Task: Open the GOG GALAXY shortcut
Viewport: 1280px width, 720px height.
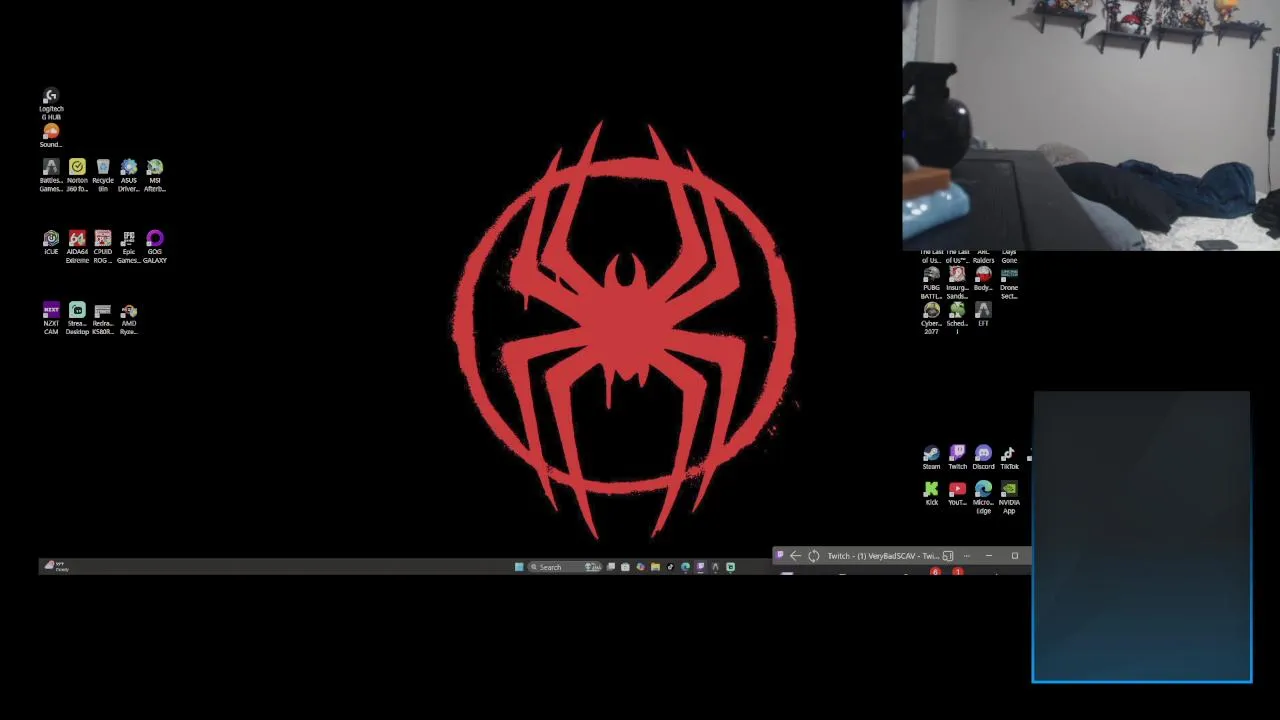Action: coord(155,247)
